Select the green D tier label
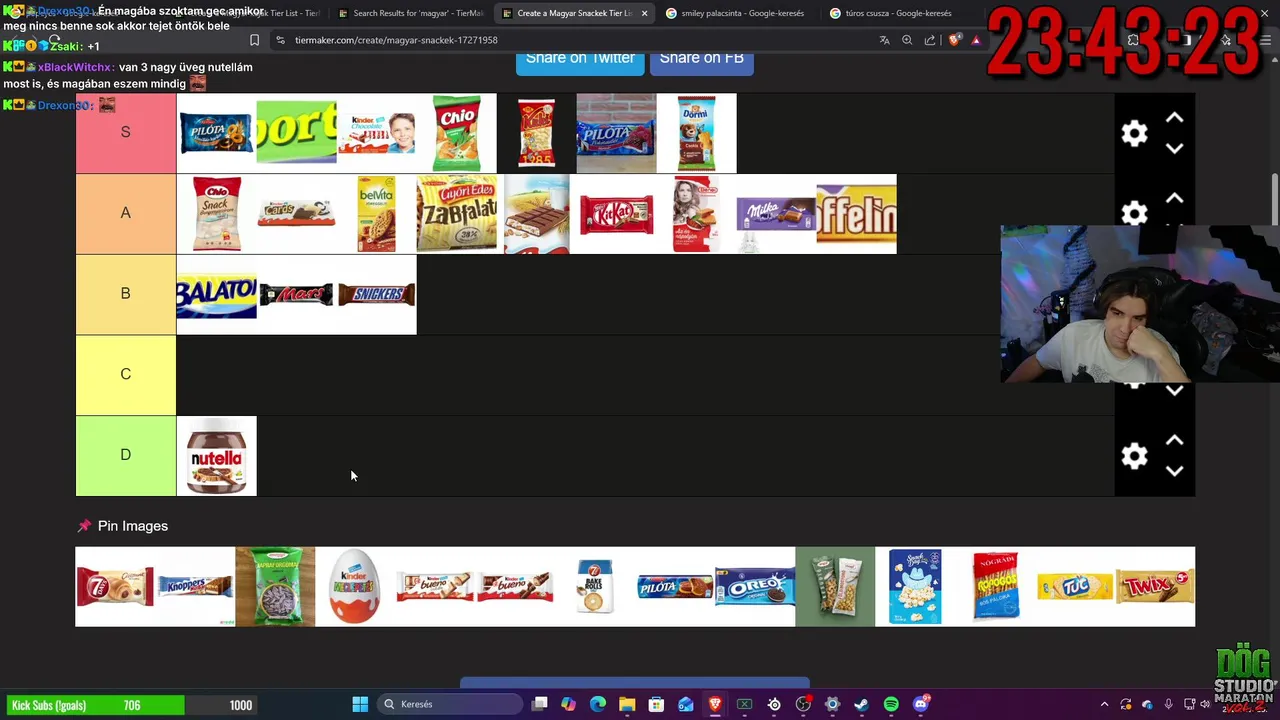This screenshot has height=720, width=1280. coord(126,455)
